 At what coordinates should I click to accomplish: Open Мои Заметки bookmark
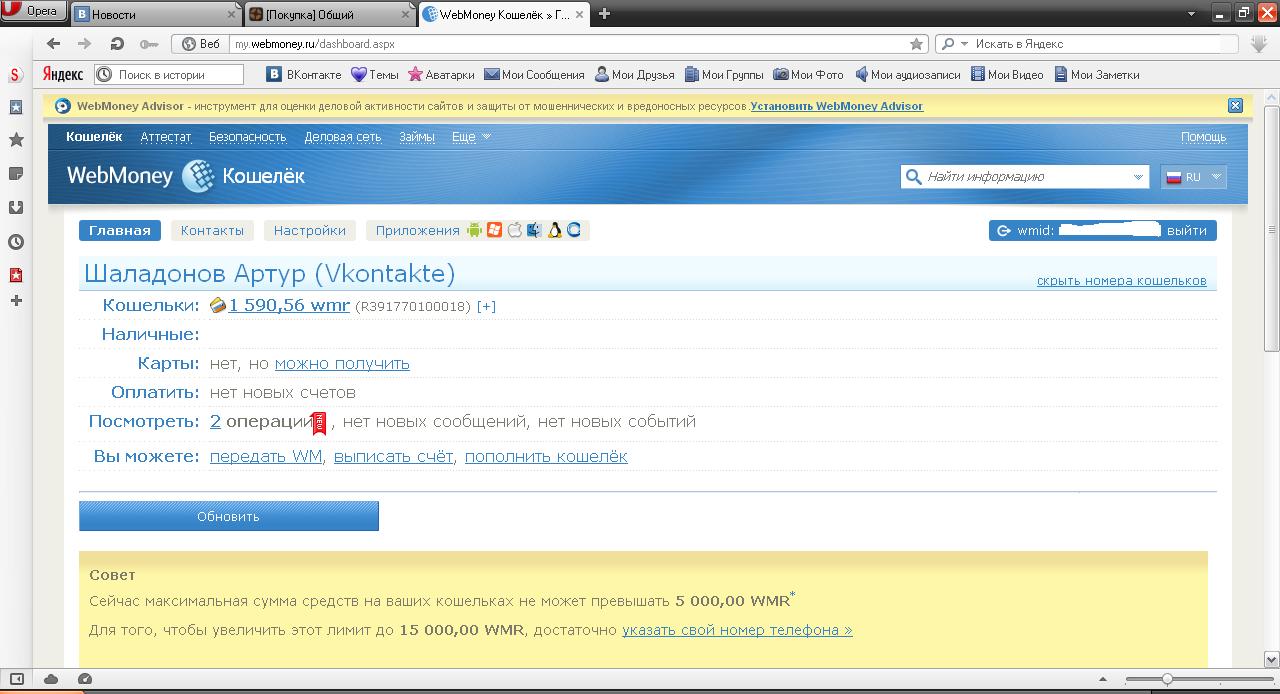pyautogui.click(x=1095, y=75)
